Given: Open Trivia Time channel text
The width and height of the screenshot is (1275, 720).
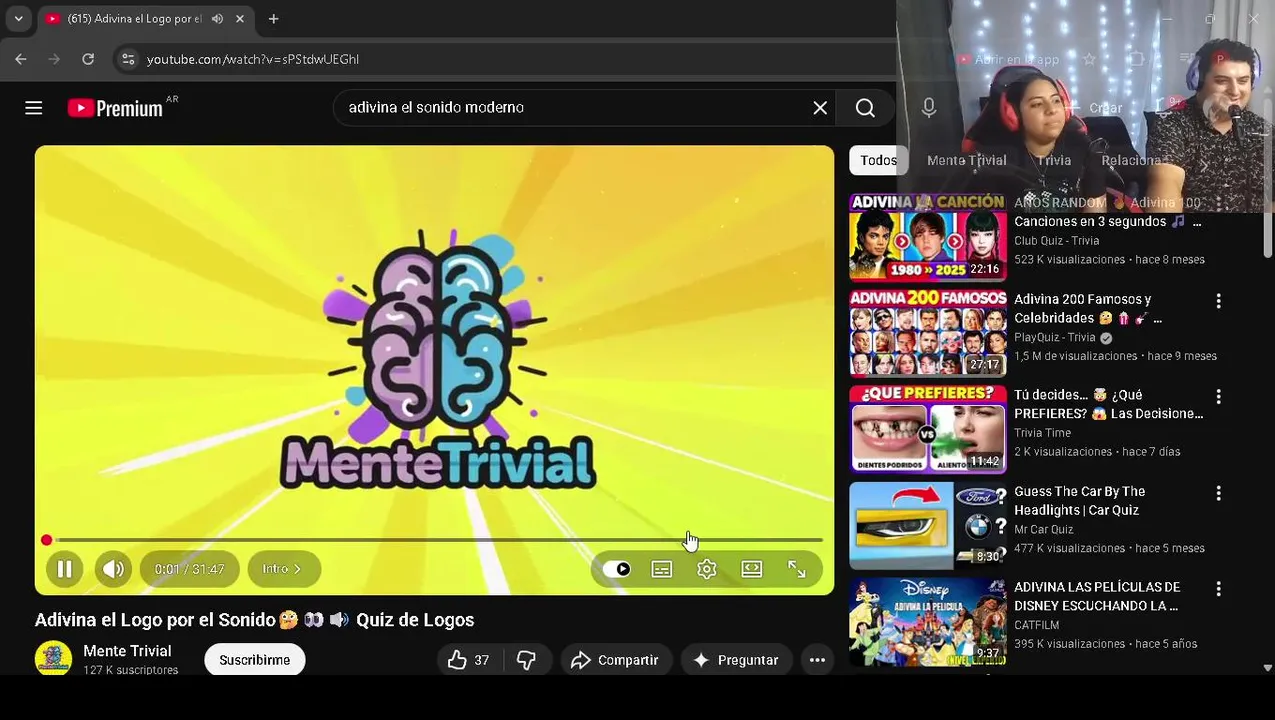Looking at the screenshot, I should coord(1042,433).
